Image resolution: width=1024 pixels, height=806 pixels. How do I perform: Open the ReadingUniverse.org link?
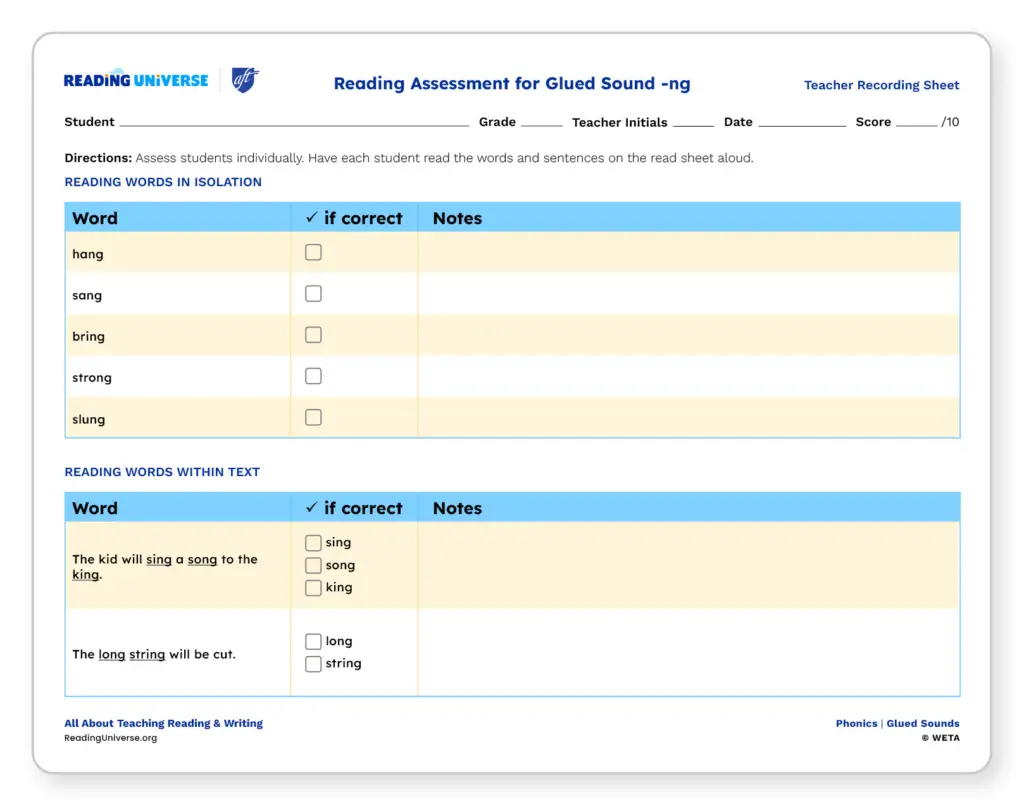coord(110,738)
